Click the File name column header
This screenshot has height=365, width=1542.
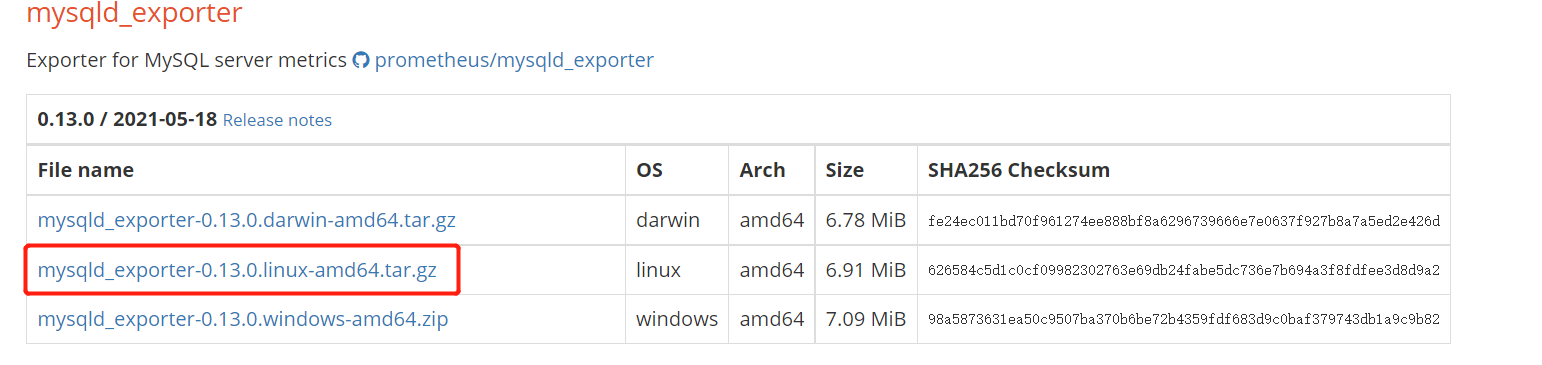pos(86,170)
